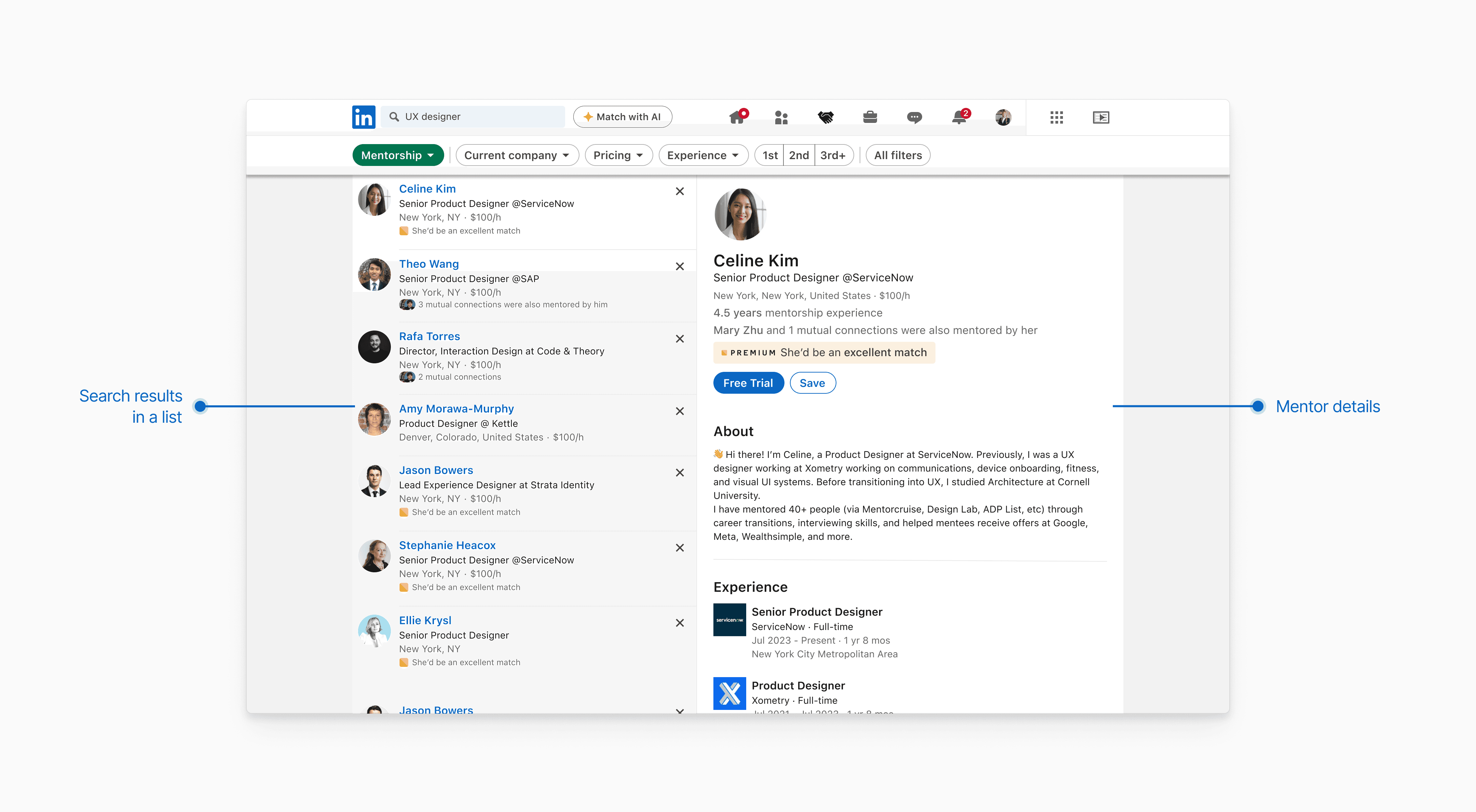
Task: Open the My Network people icon
Action: coord(781,117)
